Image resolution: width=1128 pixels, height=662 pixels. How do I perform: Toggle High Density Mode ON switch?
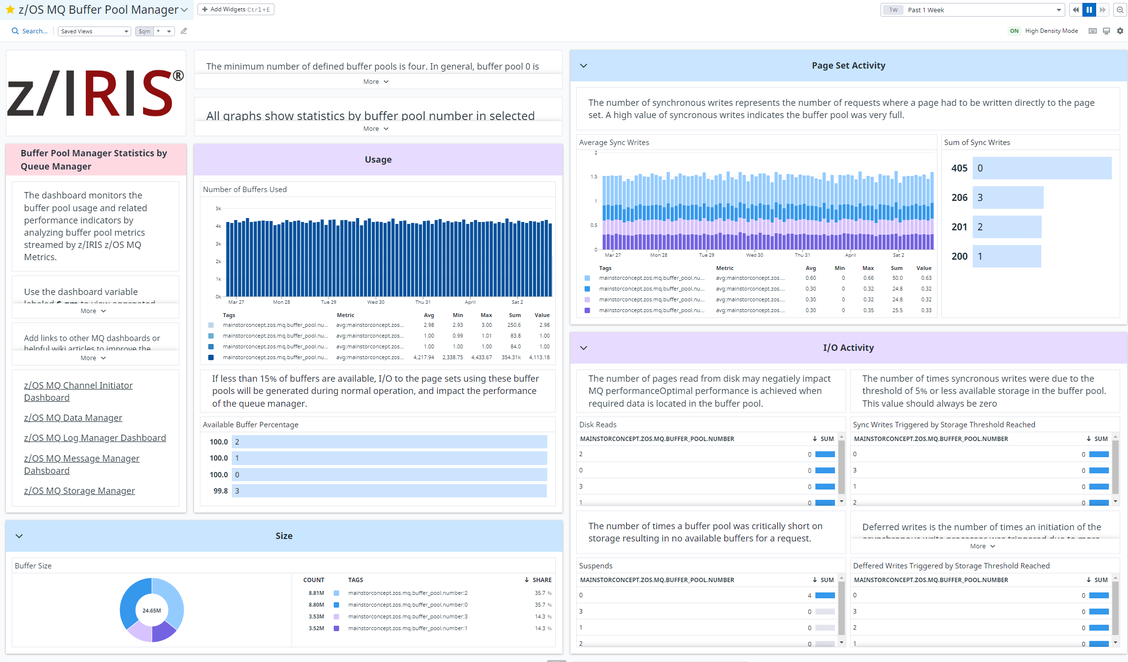[1014, 31]
